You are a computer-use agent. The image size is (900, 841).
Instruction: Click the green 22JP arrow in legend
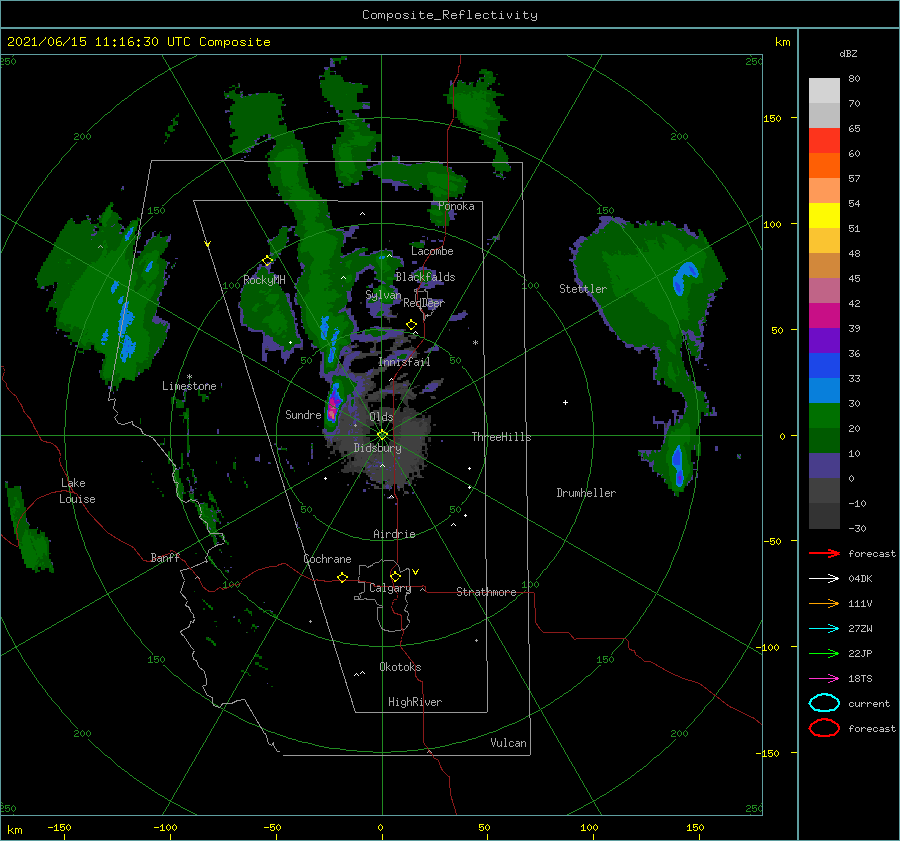click(x=824, y=653)
